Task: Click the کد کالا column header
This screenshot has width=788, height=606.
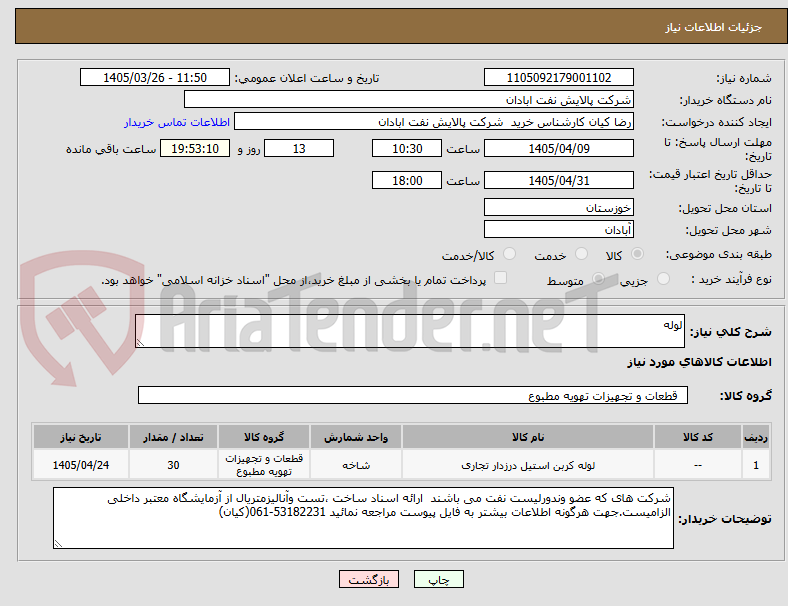Action: (698, 437)
